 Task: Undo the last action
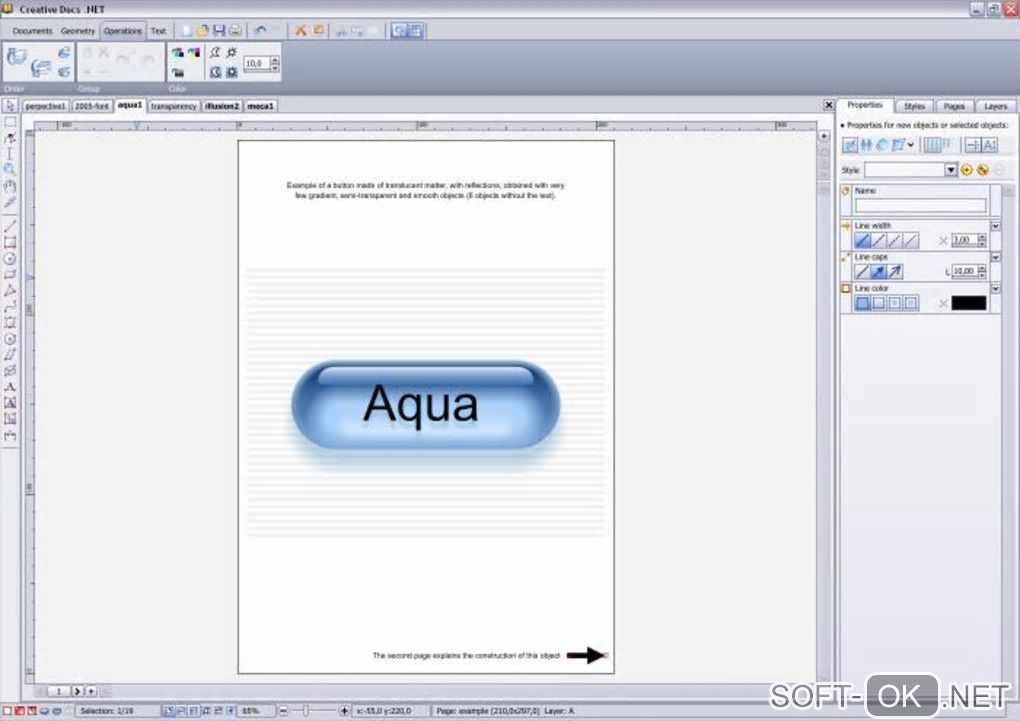(x=260, y=31)
